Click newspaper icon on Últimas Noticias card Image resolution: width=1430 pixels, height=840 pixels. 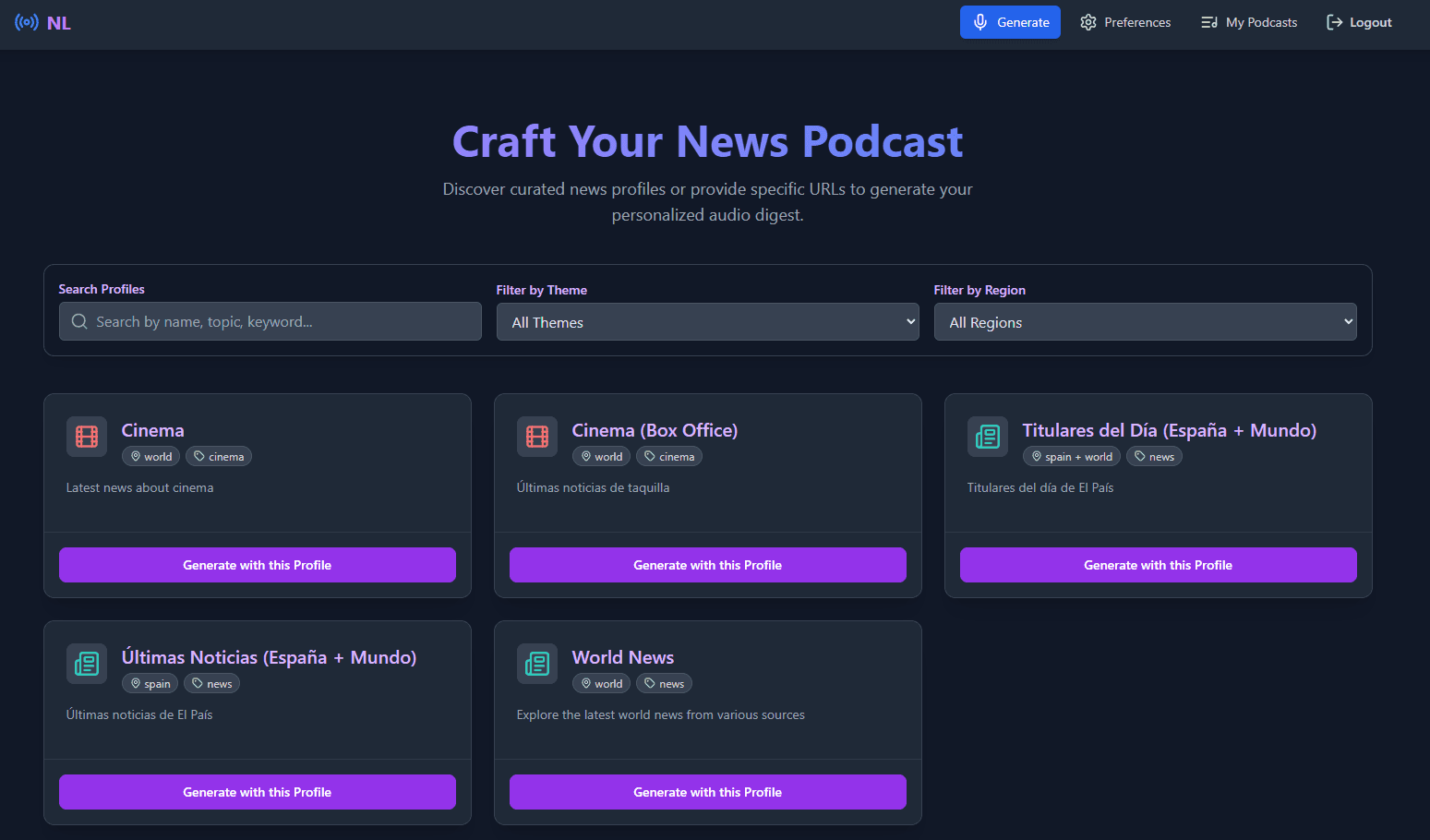[x=87, y=664]
